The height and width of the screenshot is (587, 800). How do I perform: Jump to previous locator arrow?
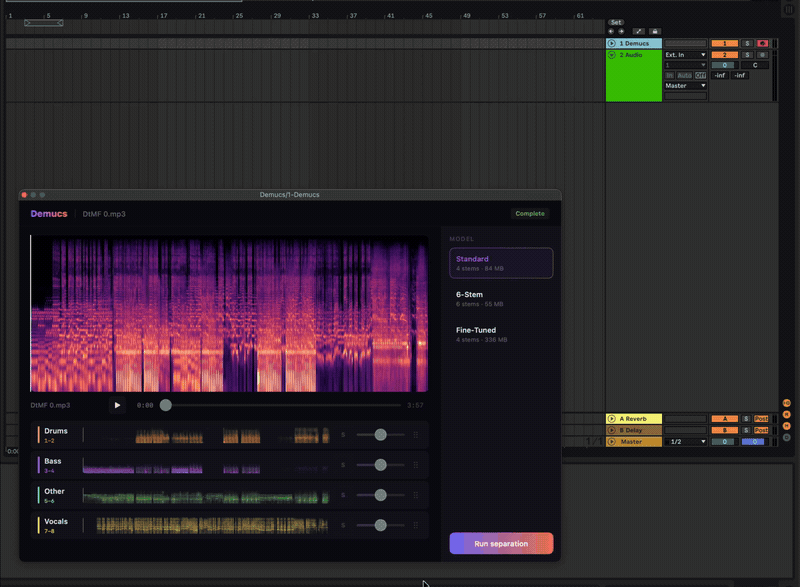(611, 32)
